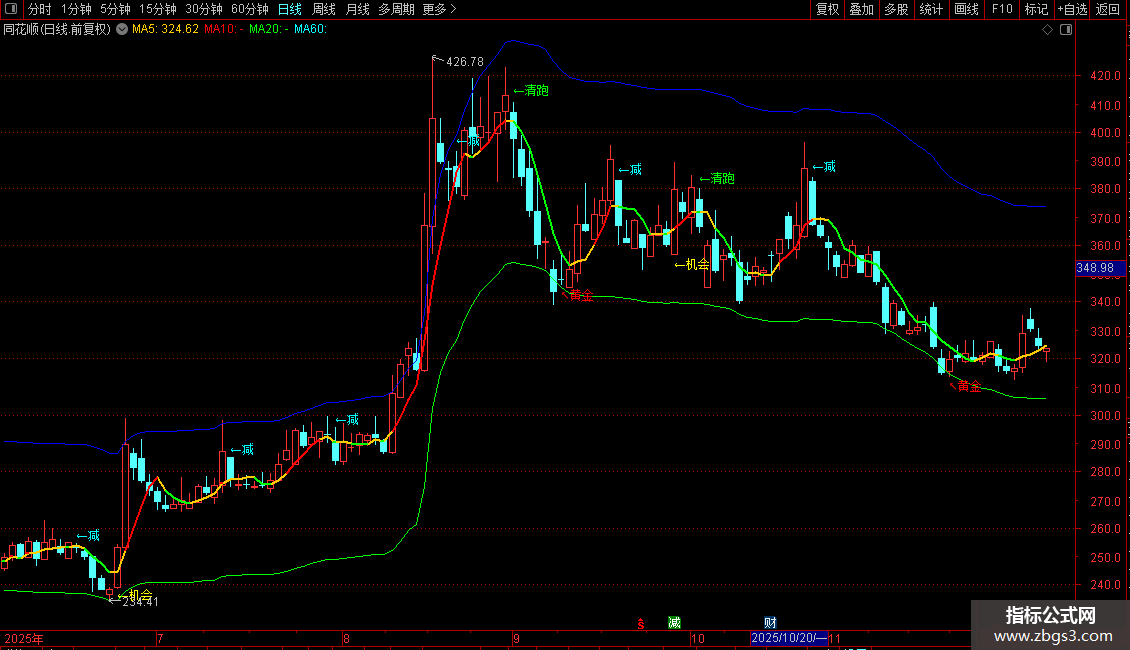Click month 7 marker on time axis
The width and height of the screenshot is (1130, 650).
point(160,638)
